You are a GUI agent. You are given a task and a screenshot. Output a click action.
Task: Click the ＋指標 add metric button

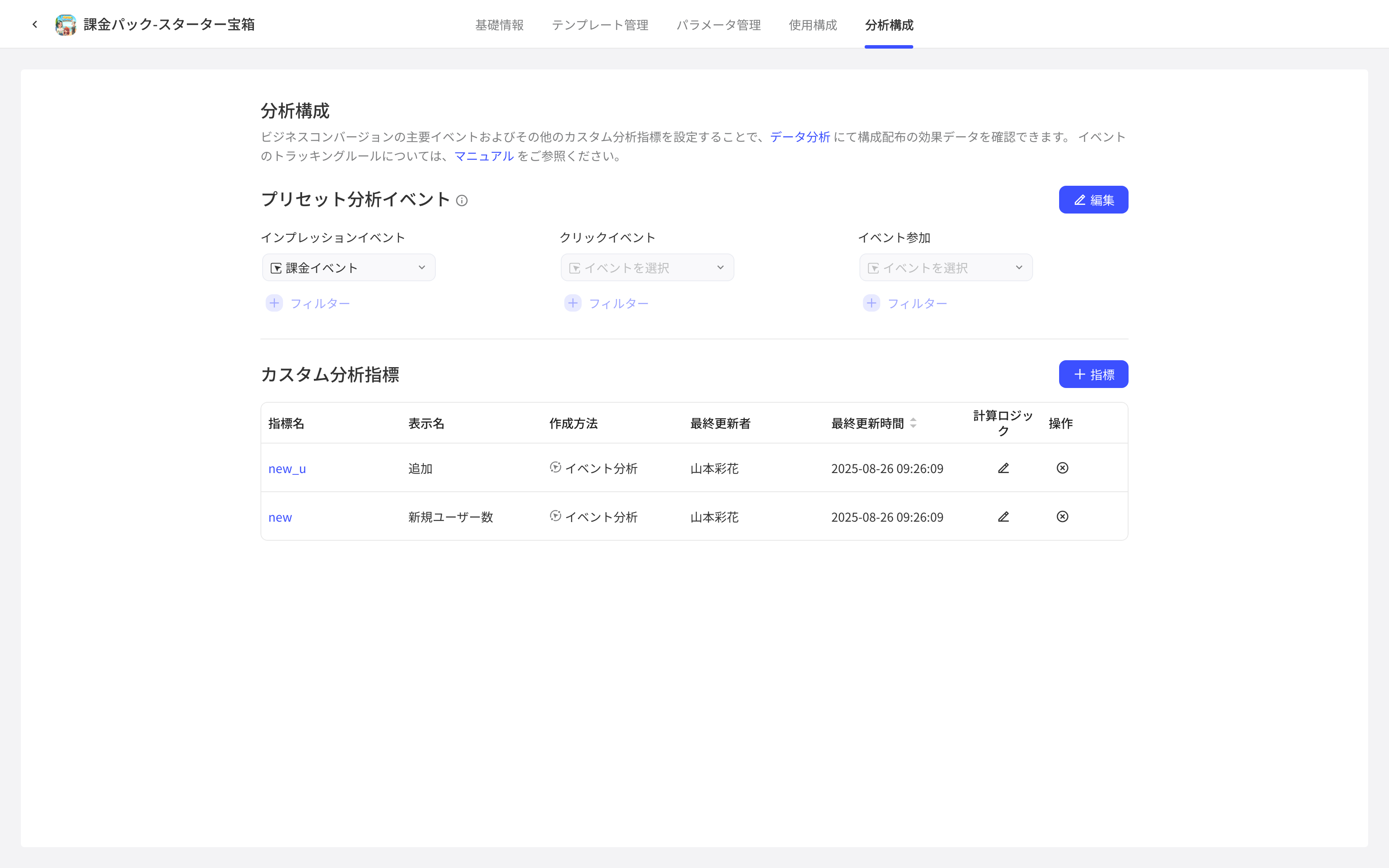[x=1093, y=374]
